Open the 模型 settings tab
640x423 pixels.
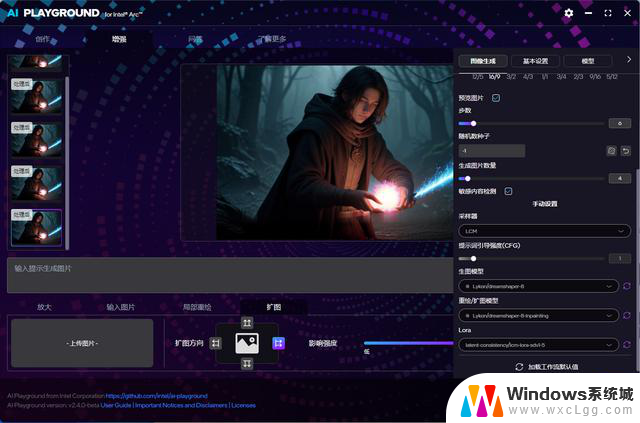click(588, 61)
